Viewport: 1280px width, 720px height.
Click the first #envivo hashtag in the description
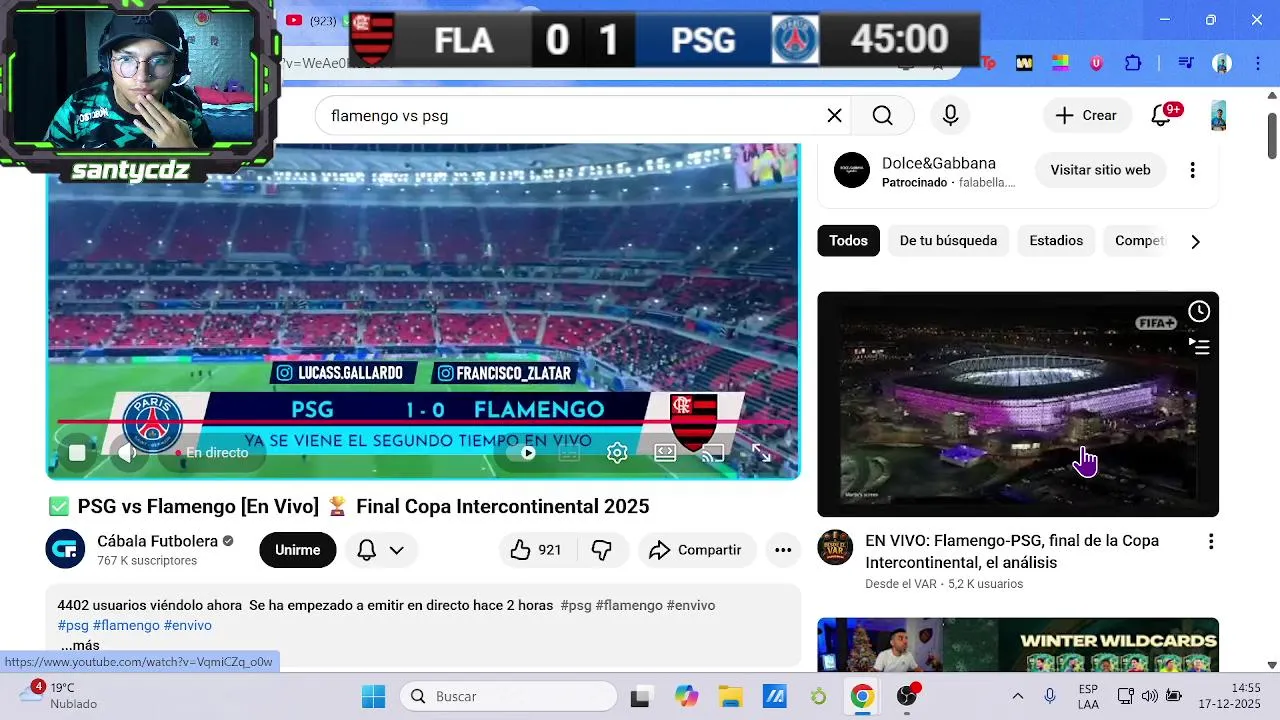click(x=691, y=605)
